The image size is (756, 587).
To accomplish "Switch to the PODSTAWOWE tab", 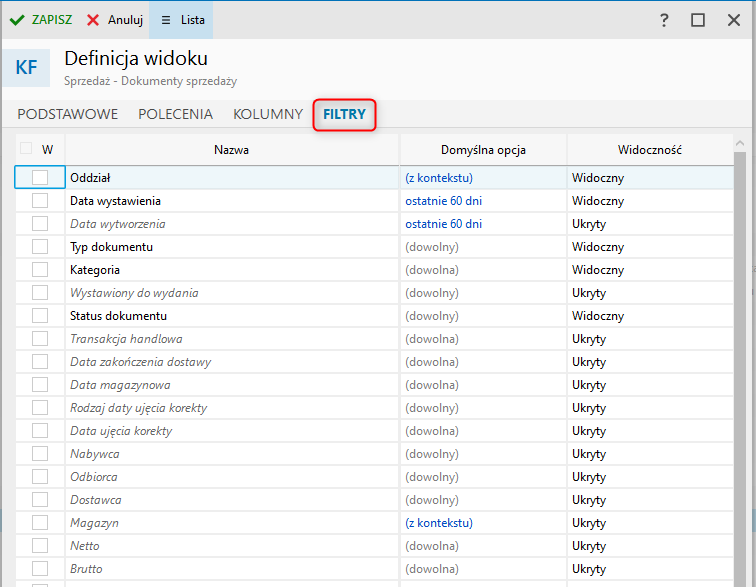I will coord(68,114).
